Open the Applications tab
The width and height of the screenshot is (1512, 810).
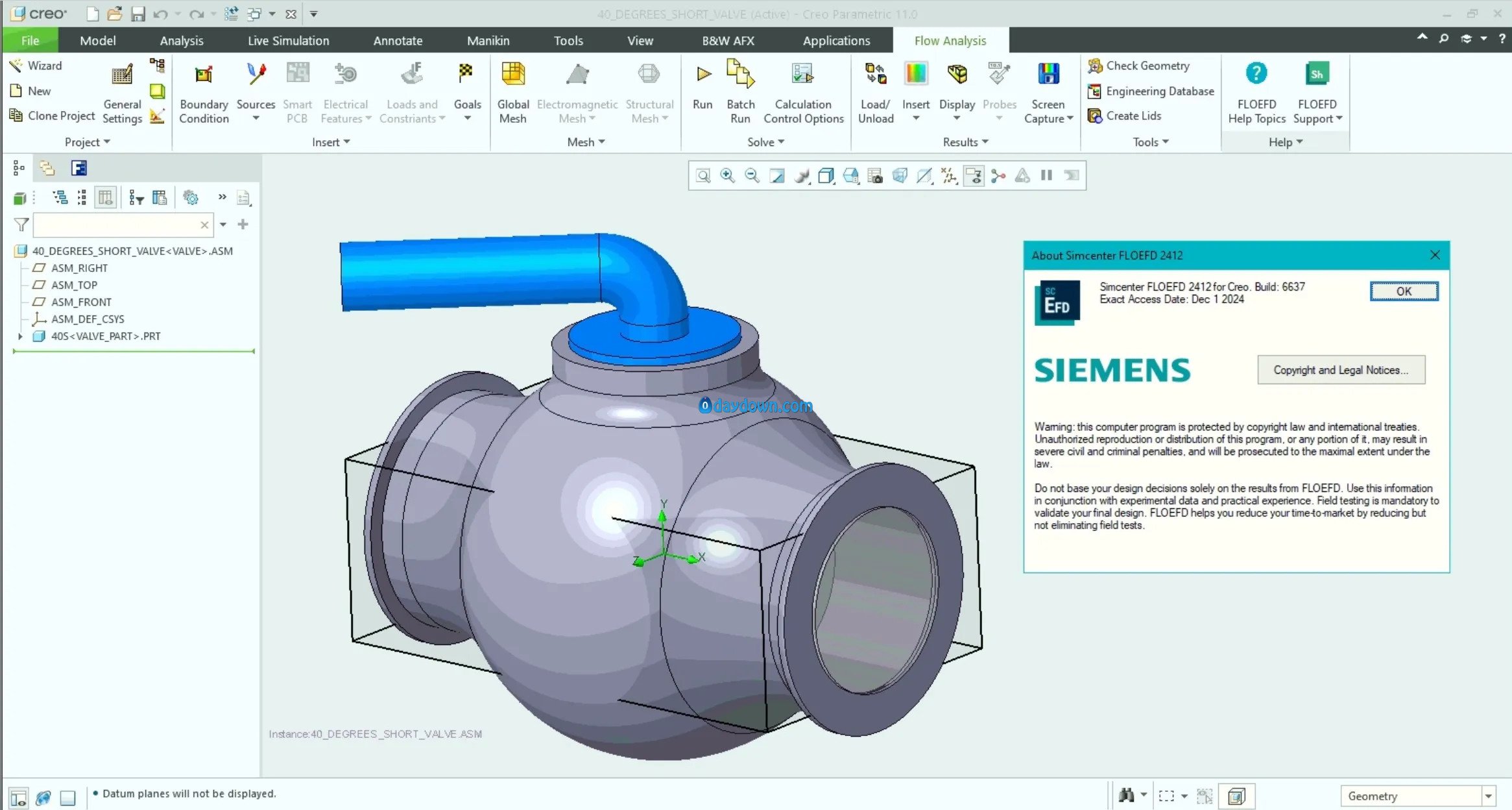click(836, 40)
